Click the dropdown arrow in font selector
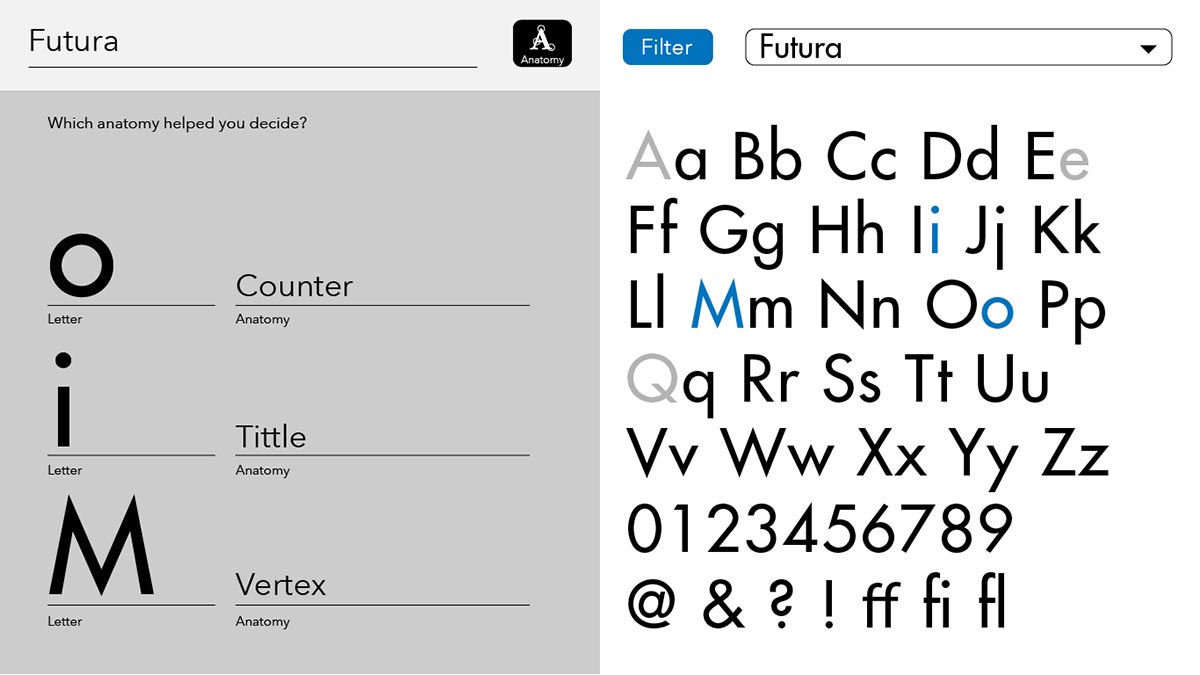This screenshot has width=1200, height=675. pos(1148,48)
